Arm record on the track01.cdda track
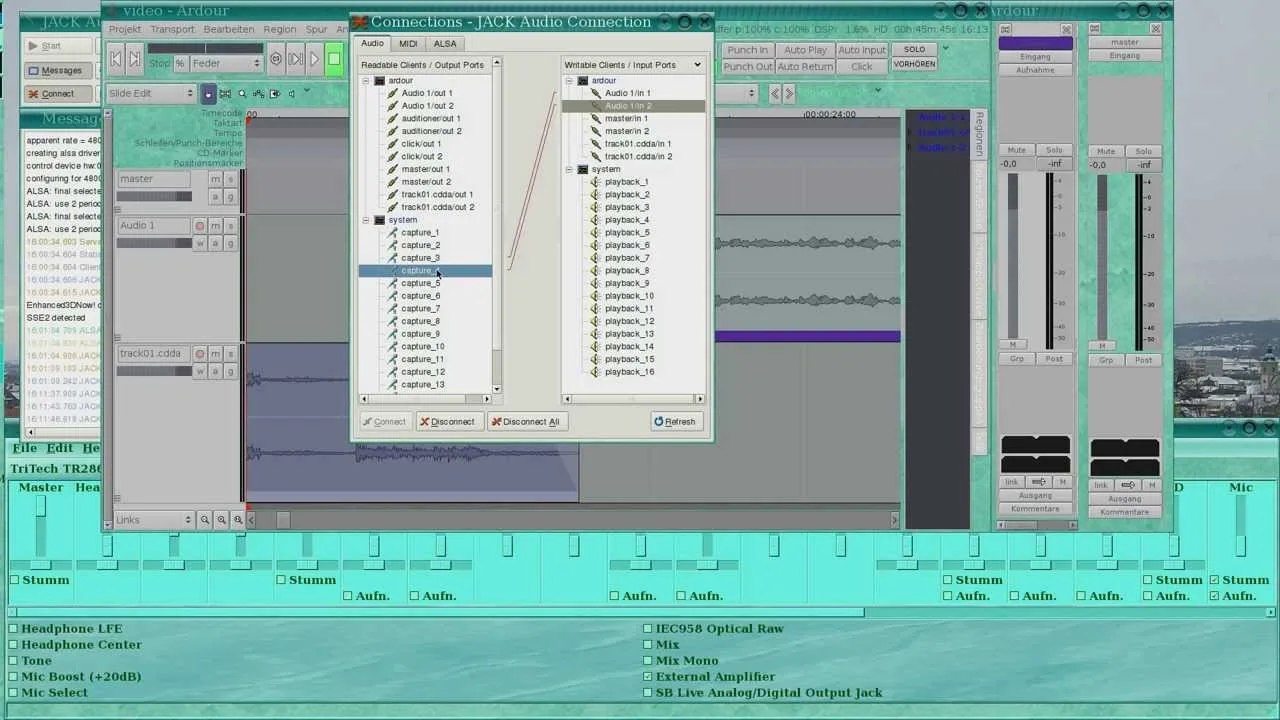The width and height of the screenshot is (1280, 720). [x=200, y=354]
